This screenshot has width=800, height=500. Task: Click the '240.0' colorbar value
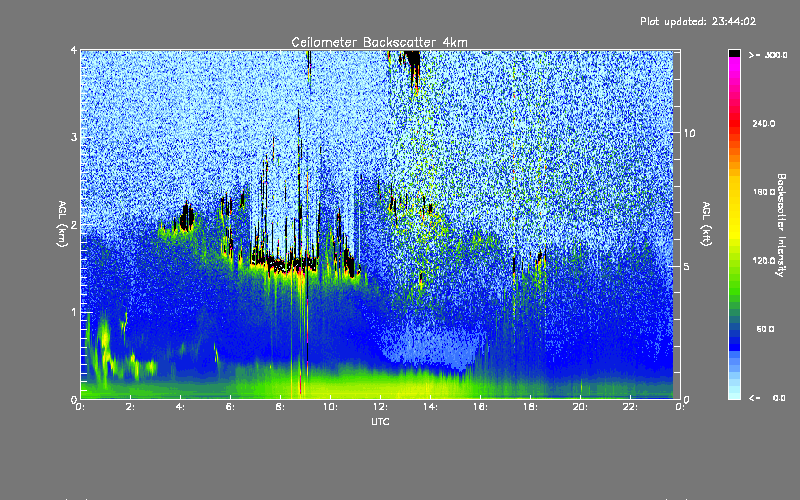tap(764, 123)
